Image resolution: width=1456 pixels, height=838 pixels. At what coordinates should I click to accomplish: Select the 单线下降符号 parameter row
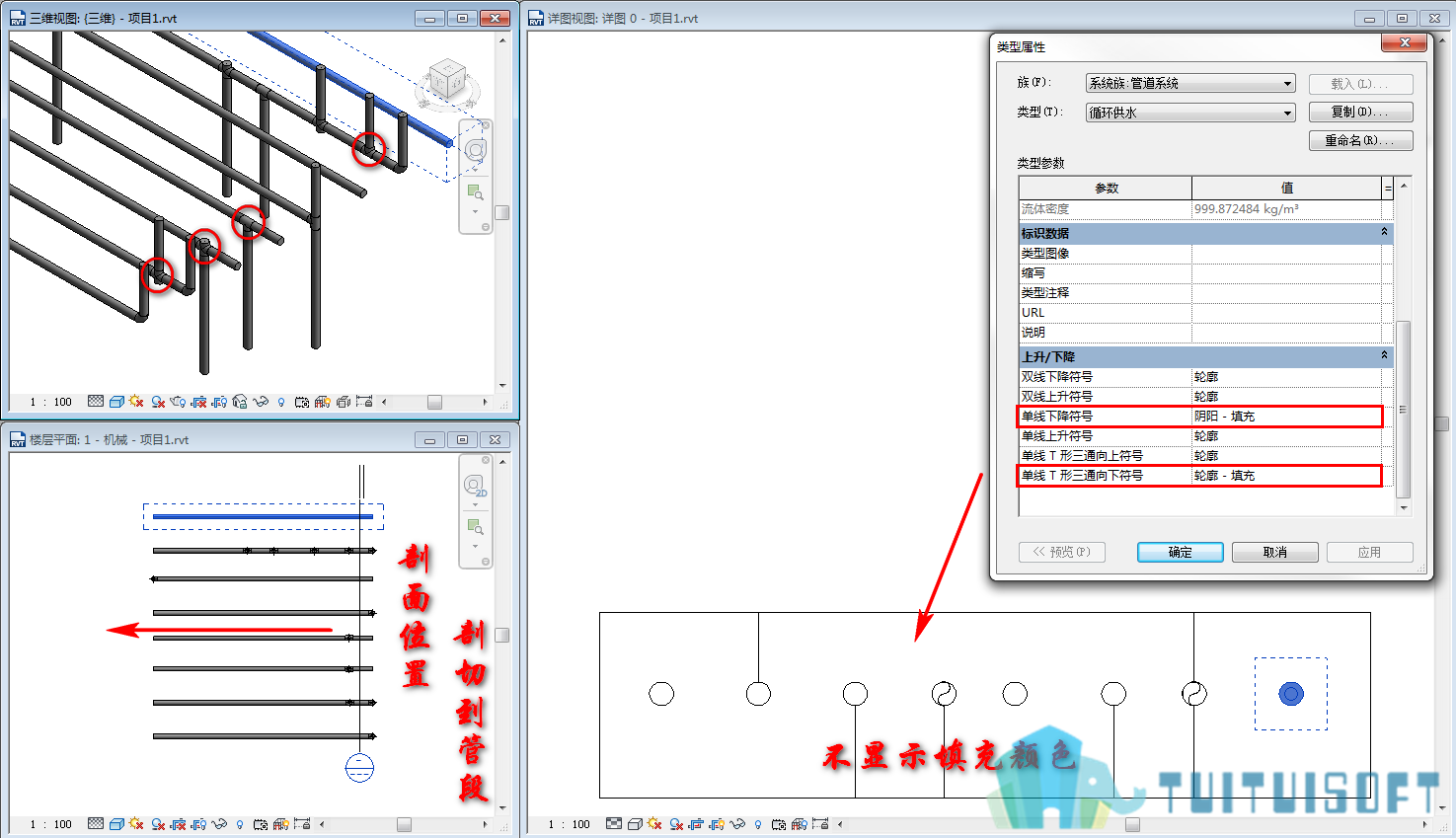click(x=1199, y=417)
